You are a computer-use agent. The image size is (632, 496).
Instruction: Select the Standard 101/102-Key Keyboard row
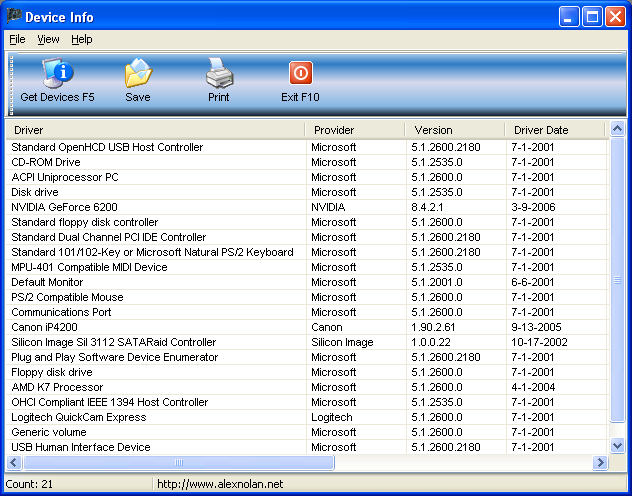click(306, 252)
